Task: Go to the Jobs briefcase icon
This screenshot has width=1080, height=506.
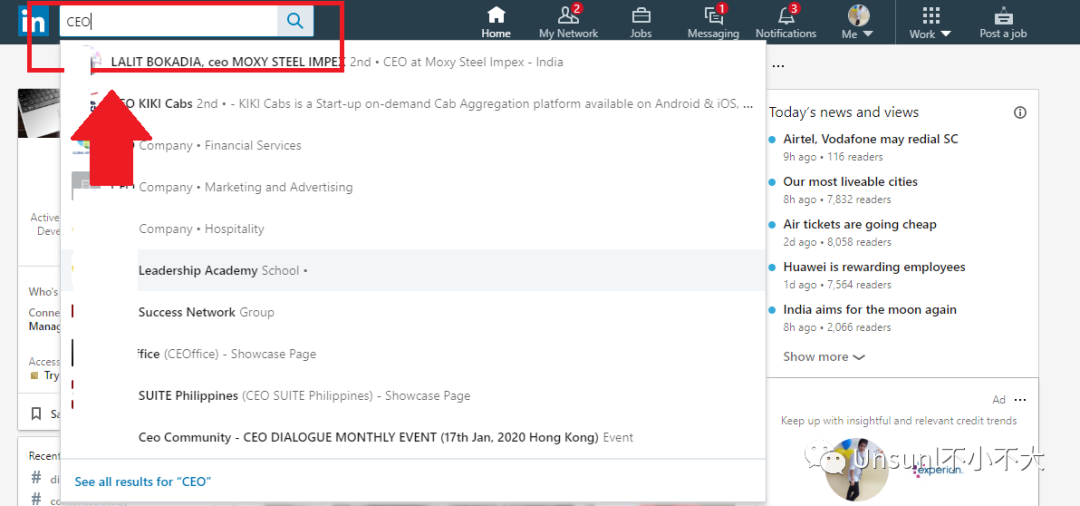Action: 641,15
